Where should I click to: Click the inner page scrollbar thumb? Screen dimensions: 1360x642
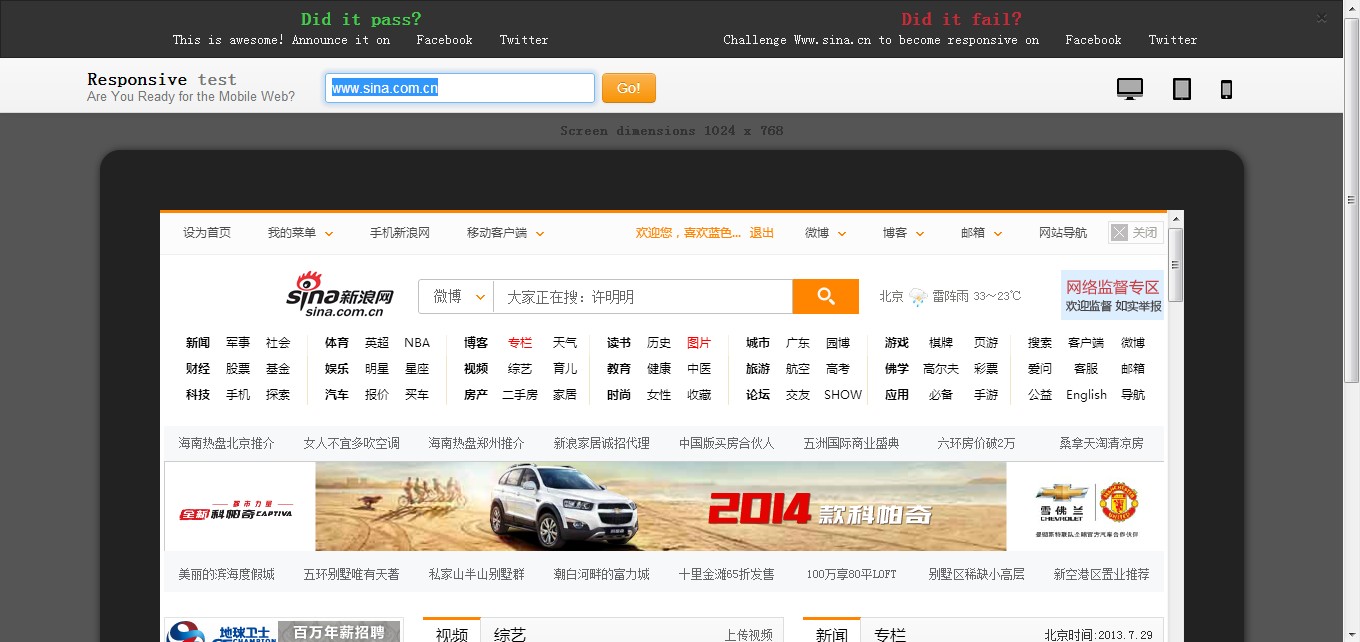click(1176, 264)
